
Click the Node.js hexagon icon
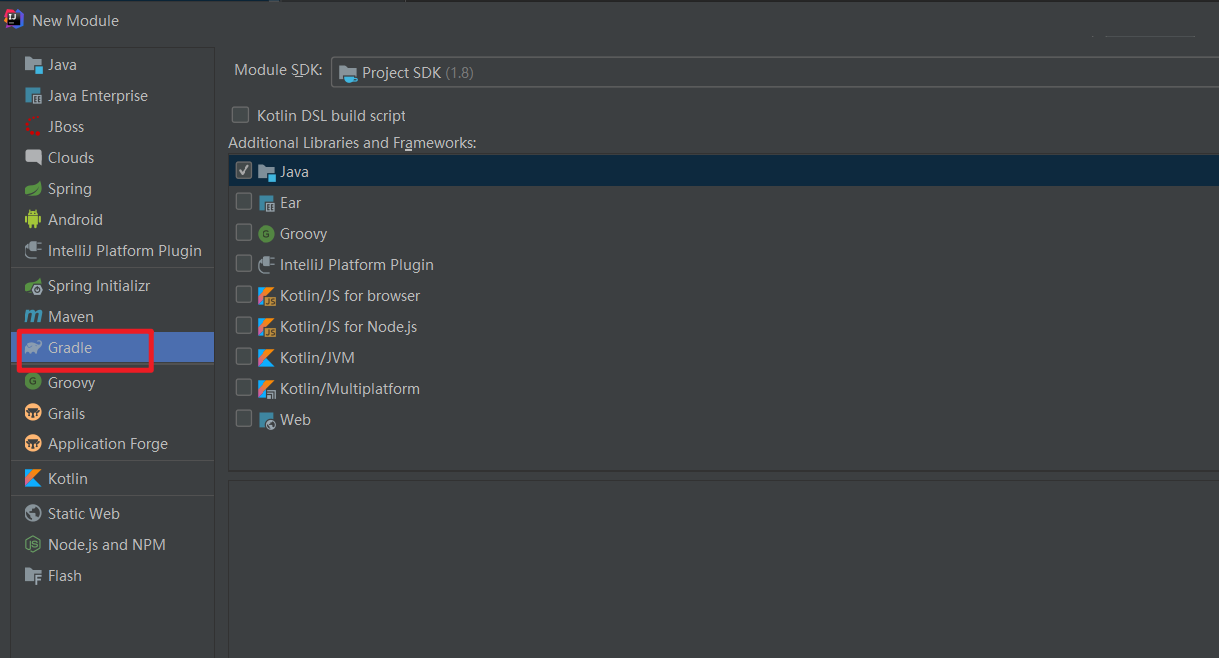tap(33, 545)
